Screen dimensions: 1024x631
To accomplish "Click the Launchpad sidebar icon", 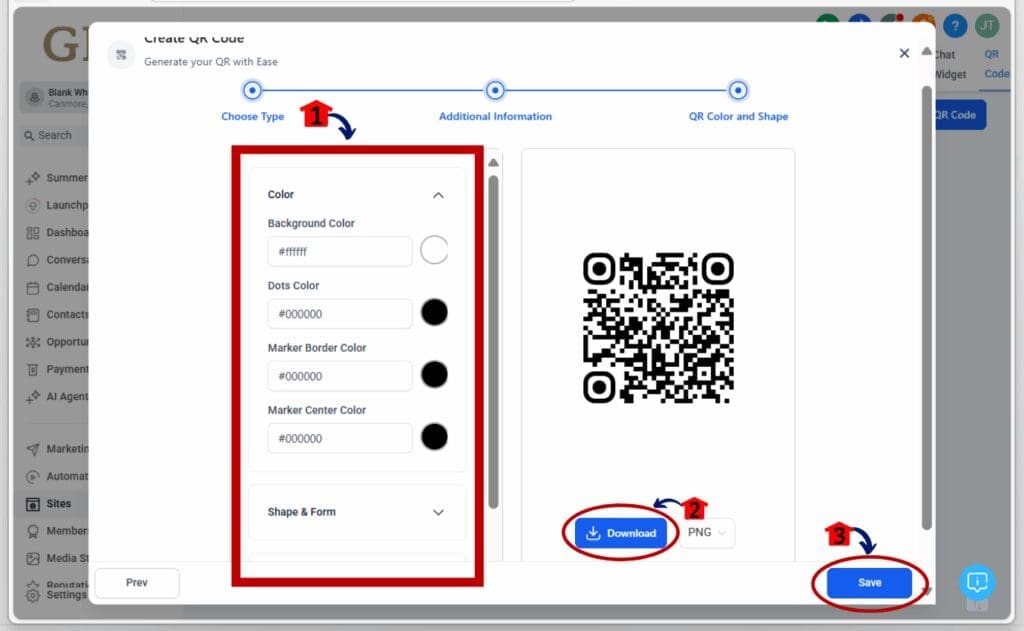I will coord(33,205).
